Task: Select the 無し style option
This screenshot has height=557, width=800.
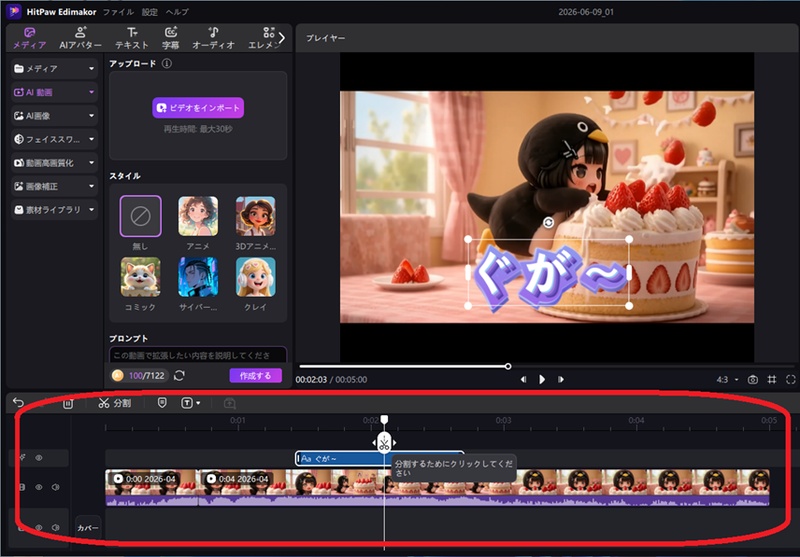Action: [x=140, y=216]
